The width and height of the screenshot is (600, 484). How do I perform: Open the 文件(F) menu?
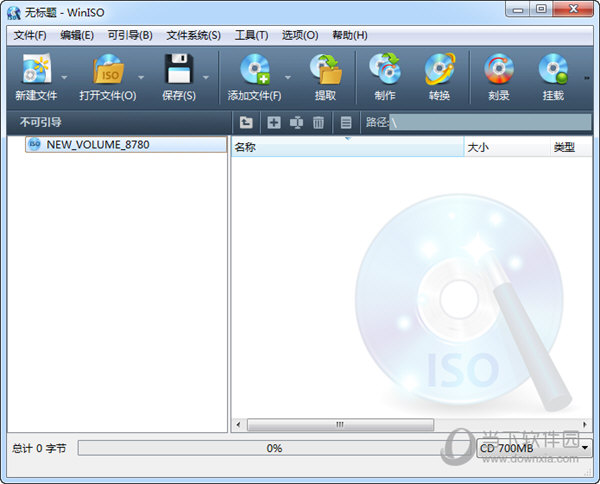tap(30, 36)
